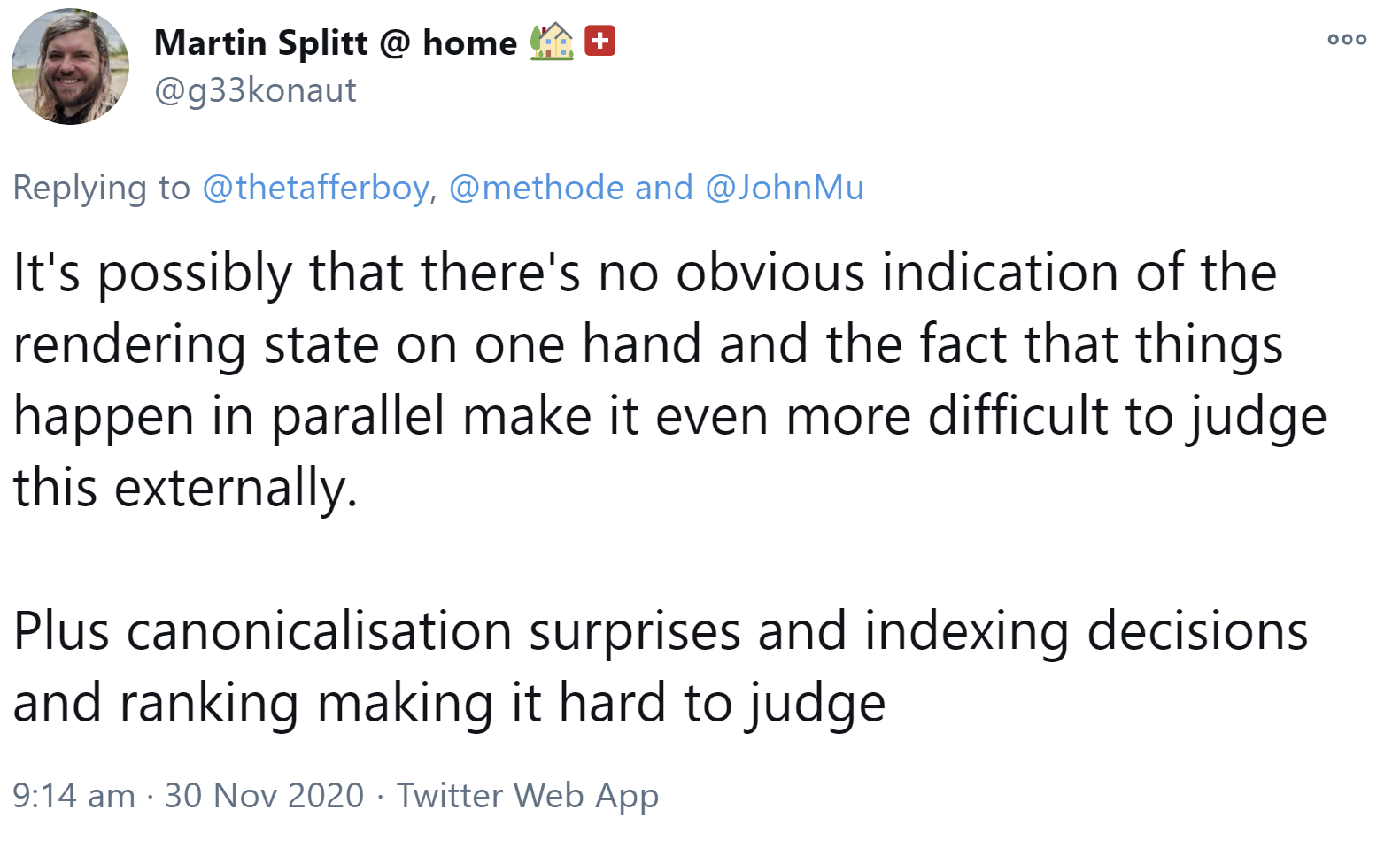Click Martin Splitt's profile avatar

coord(70,66)
